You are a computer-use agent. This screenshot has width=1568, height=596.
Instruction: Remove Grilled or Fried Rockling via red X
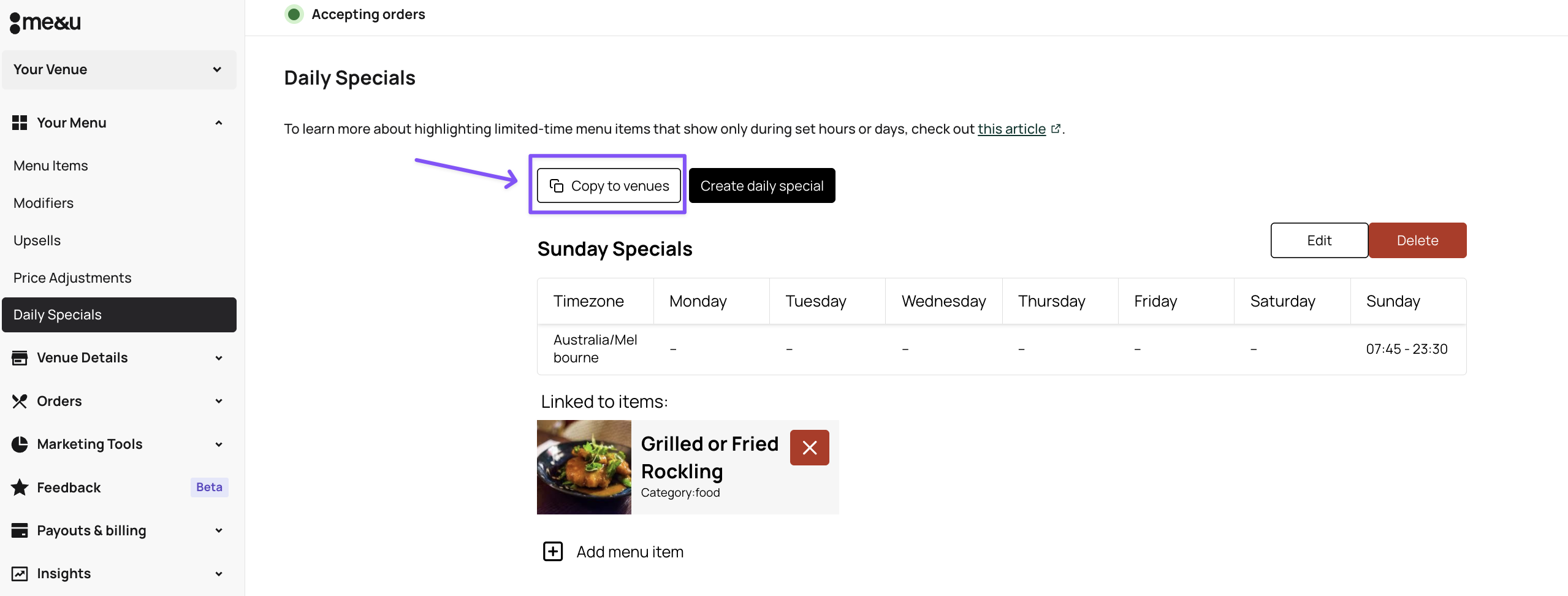click(809, 448)
